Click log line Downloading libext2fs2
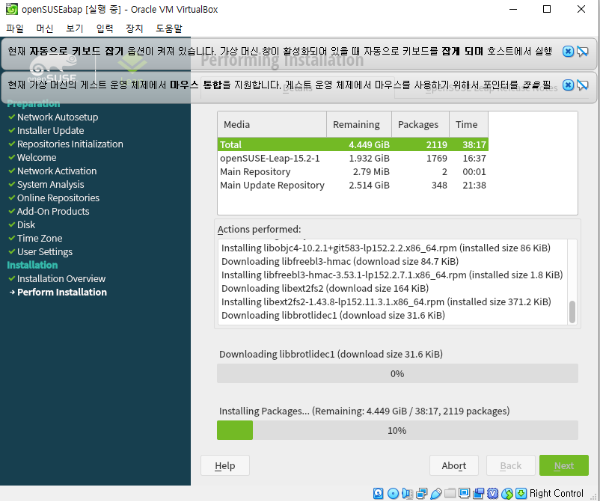The height and width of the screenshot is (501, 600). coord(325,288)
